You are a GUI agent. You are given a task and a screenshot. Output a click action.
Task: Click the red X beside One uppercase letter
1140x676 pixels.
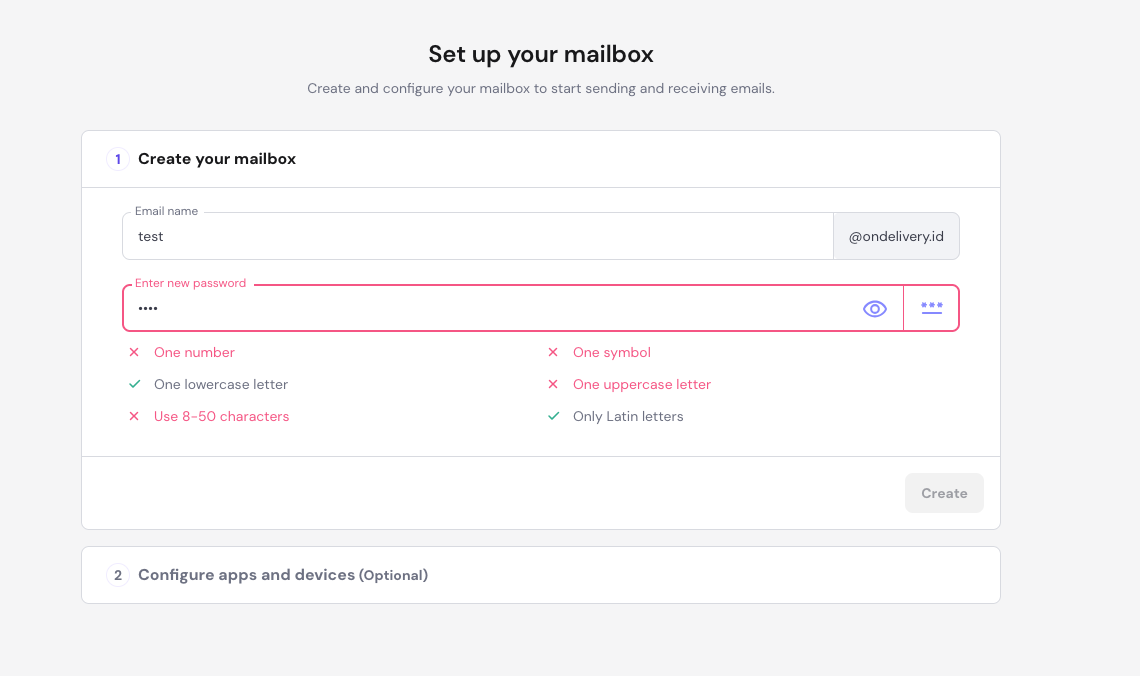coord(553,384)
